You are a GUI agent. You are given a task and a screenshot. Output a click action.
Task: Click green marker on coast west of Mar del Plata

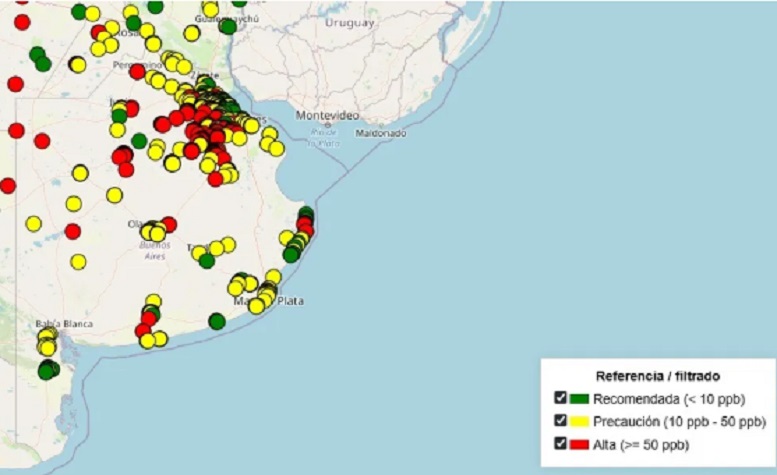point(217,321)
